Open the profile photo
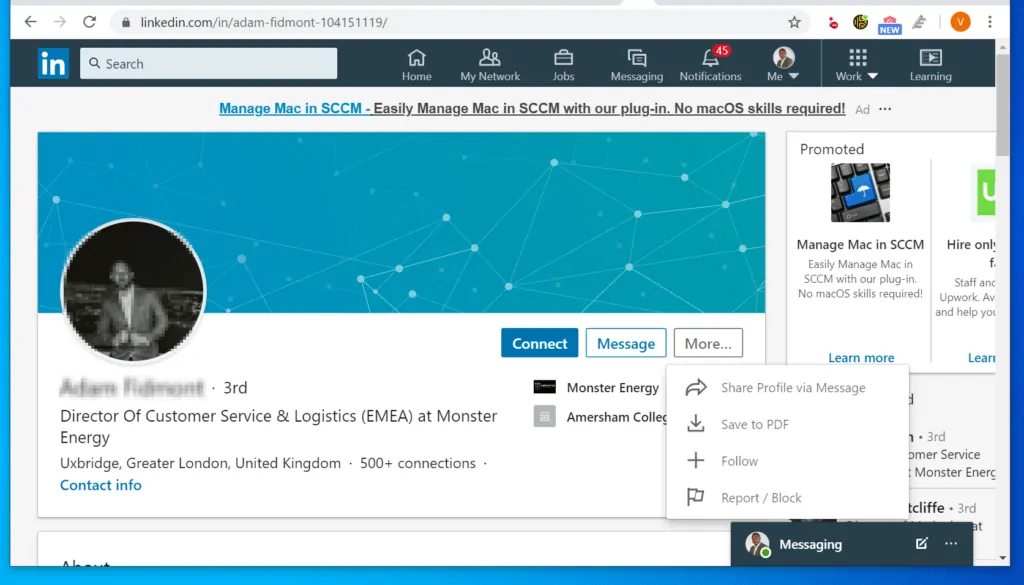 [x=133, y=291]
